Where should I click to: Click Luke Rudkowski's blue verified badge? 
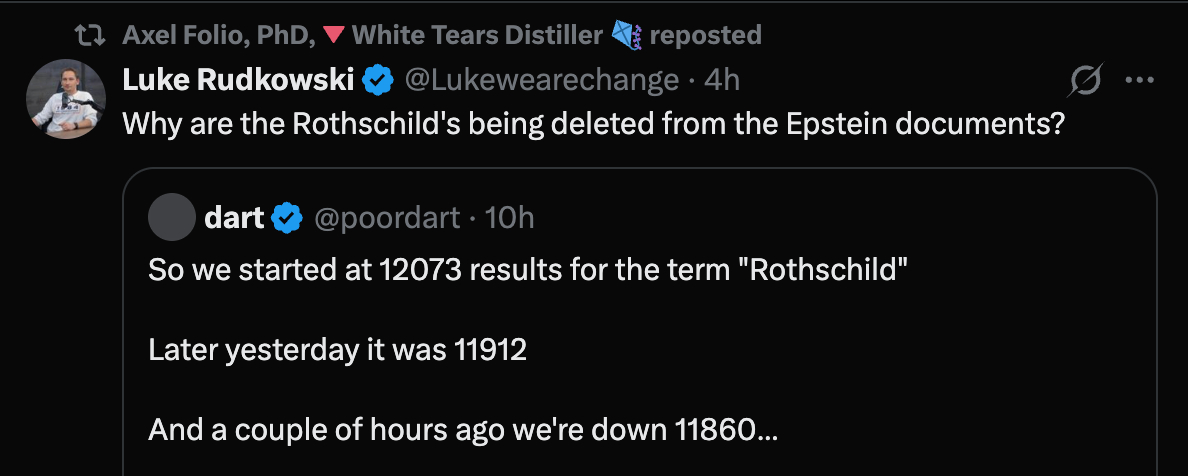(377, 80)
